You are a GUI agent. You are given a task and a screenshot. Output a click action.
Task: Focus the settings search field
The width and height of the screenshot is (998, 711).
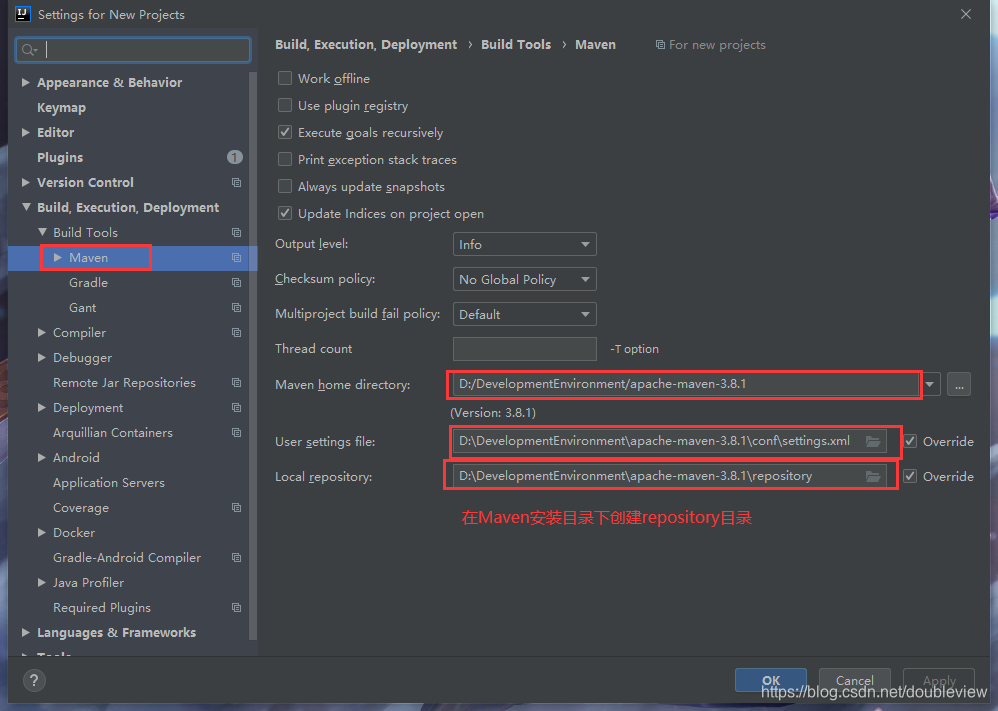[x=133, y=50]
